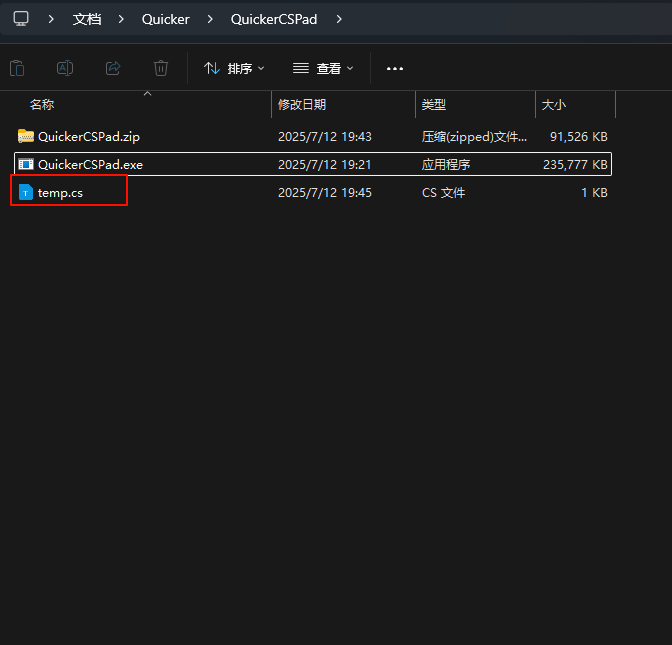Select the QuickerCSPad.zip file name

[89, 136]
